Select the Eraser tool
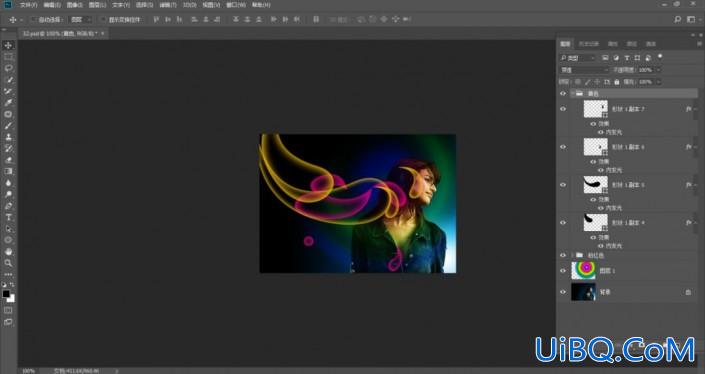Viewport: 705px width, 374px height. coord(8,160)
